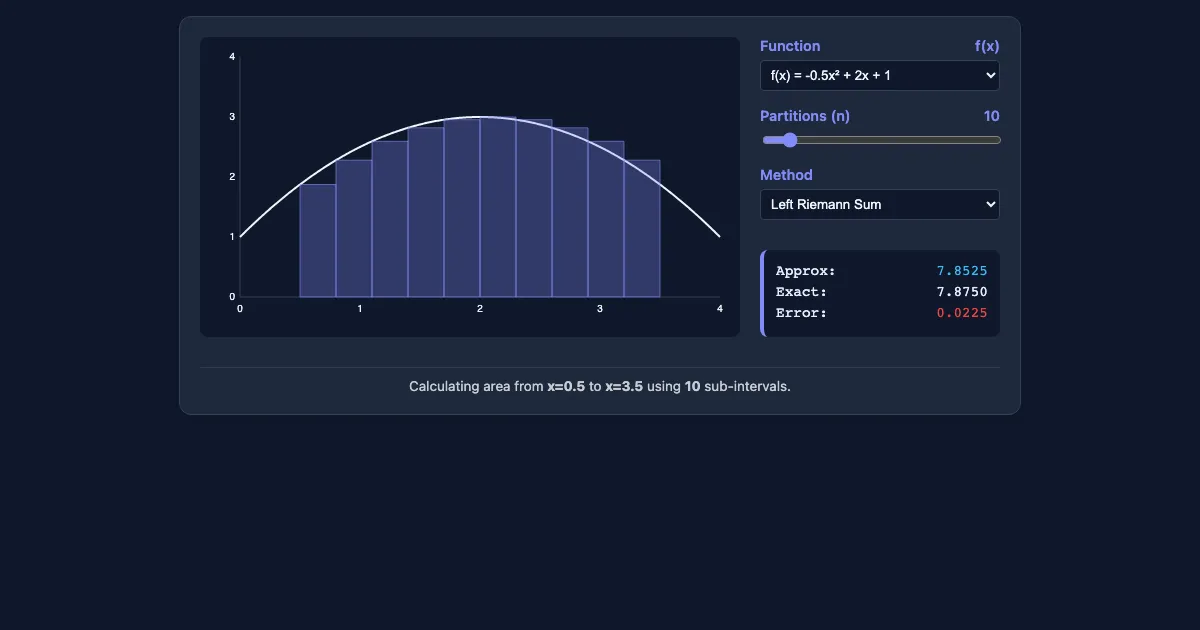Click the first Riemann rectangle at x=0.5
Screen dimensions: 1200x630
point(318,241)
